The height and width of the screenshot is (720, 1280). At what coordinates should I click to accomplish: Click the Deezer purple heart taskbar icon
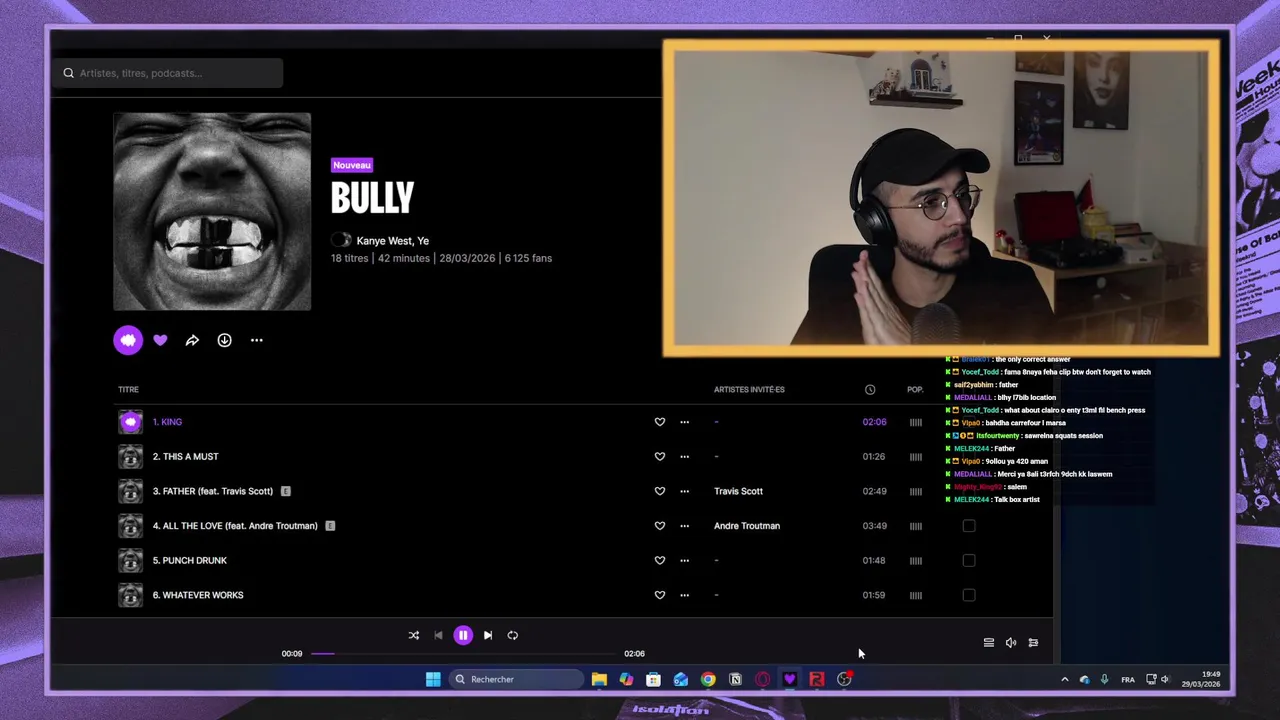tap(790, 679)
